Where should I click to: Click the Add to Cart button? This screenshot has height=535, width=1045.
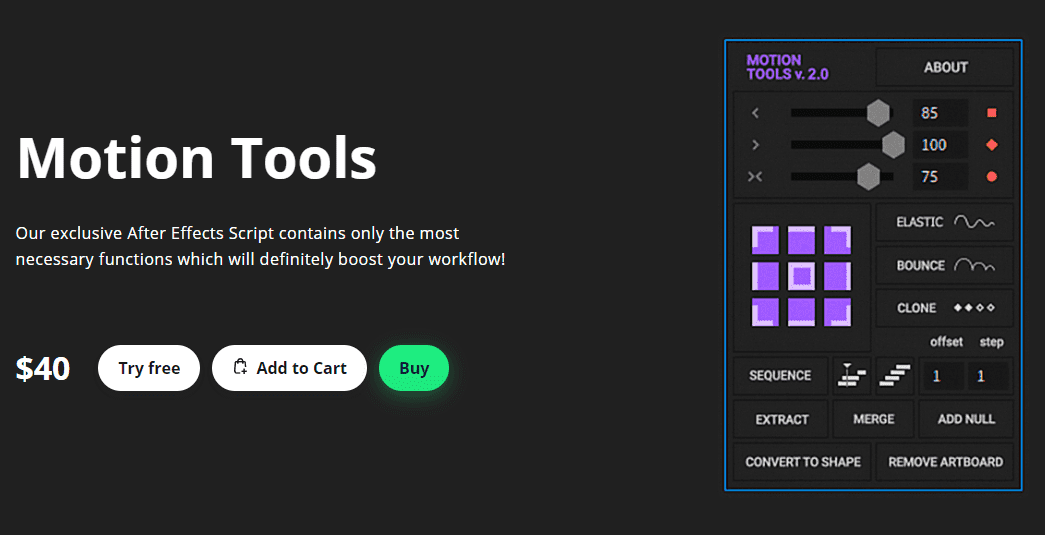tap(289, 368)
